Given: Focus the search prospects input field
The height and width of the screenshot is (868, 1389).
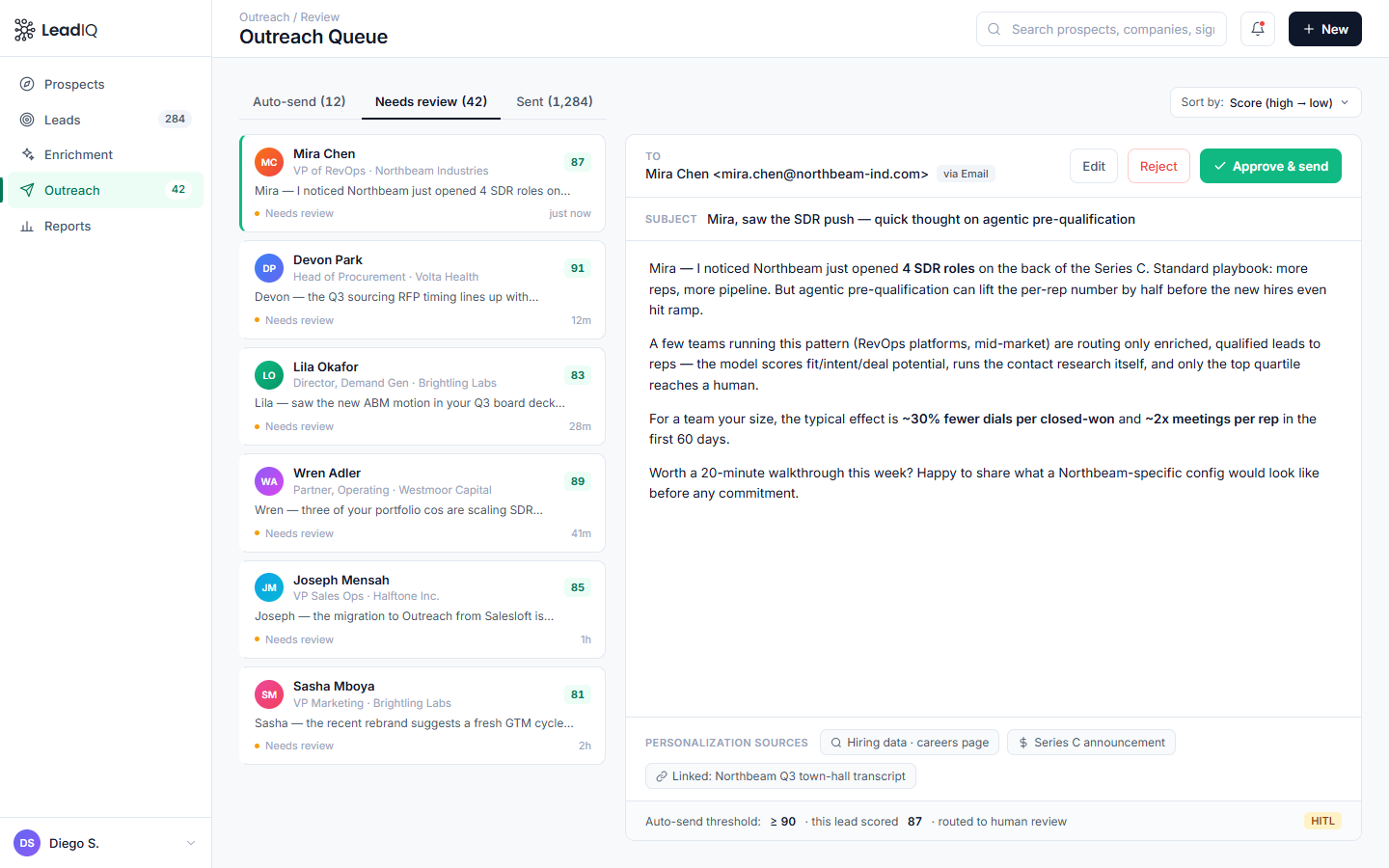Looking at the screenshot, I should tap(1102, 29).
